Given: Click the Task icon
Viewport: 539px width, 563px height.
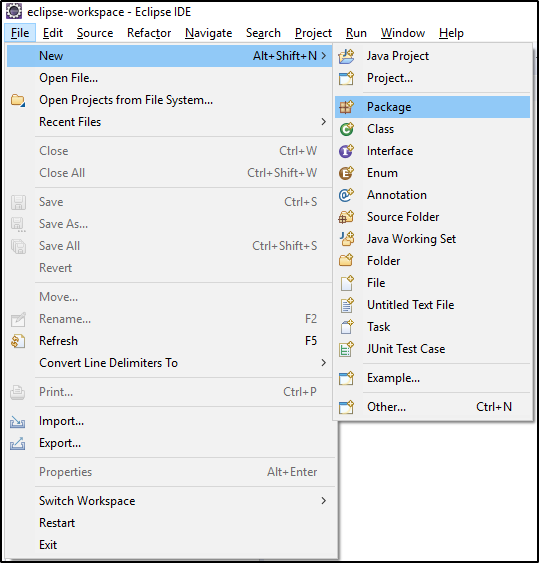Looking at the screenshot, I should [x=347, y=327].
